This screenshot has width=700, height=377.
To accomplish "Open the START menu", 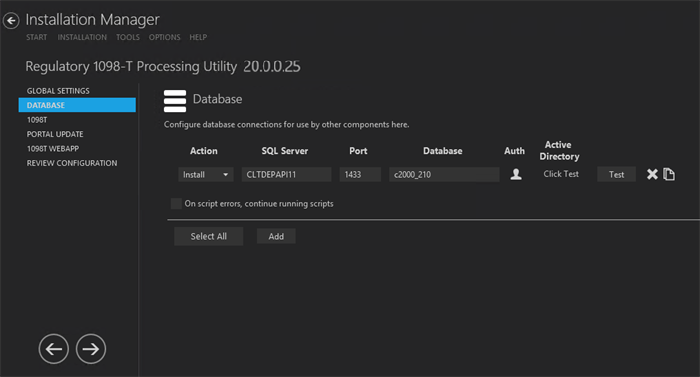I will click(x=37, y=37).
